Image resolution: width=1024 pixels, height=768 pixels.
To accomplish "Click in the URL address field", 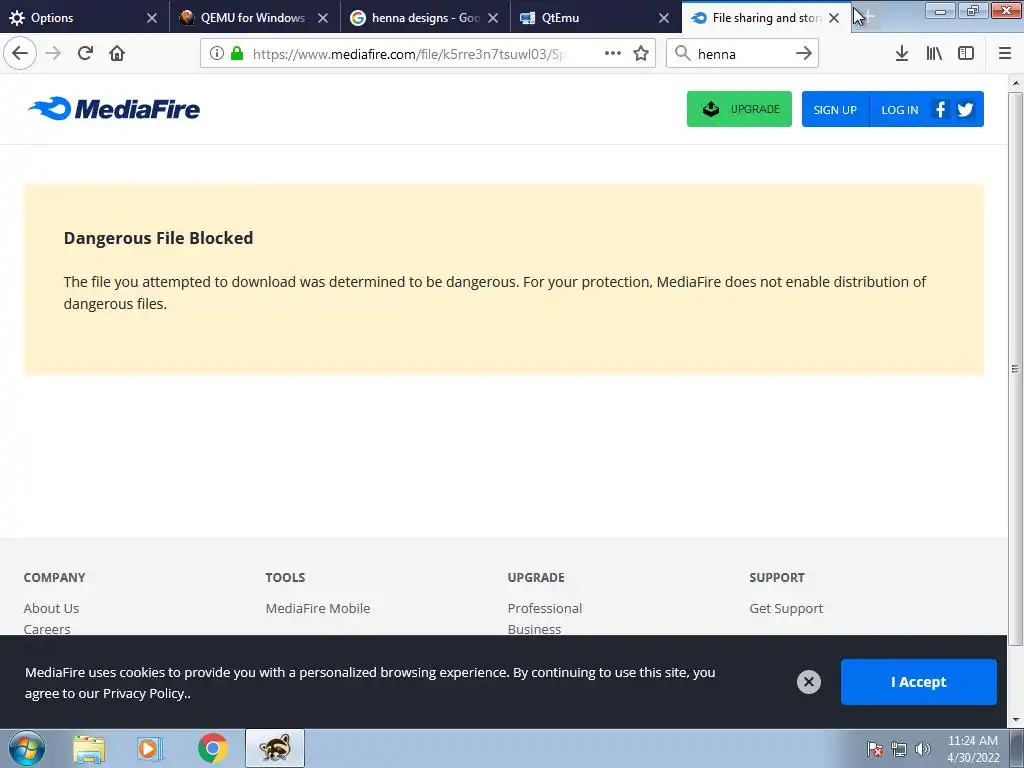I will [411, 54].
